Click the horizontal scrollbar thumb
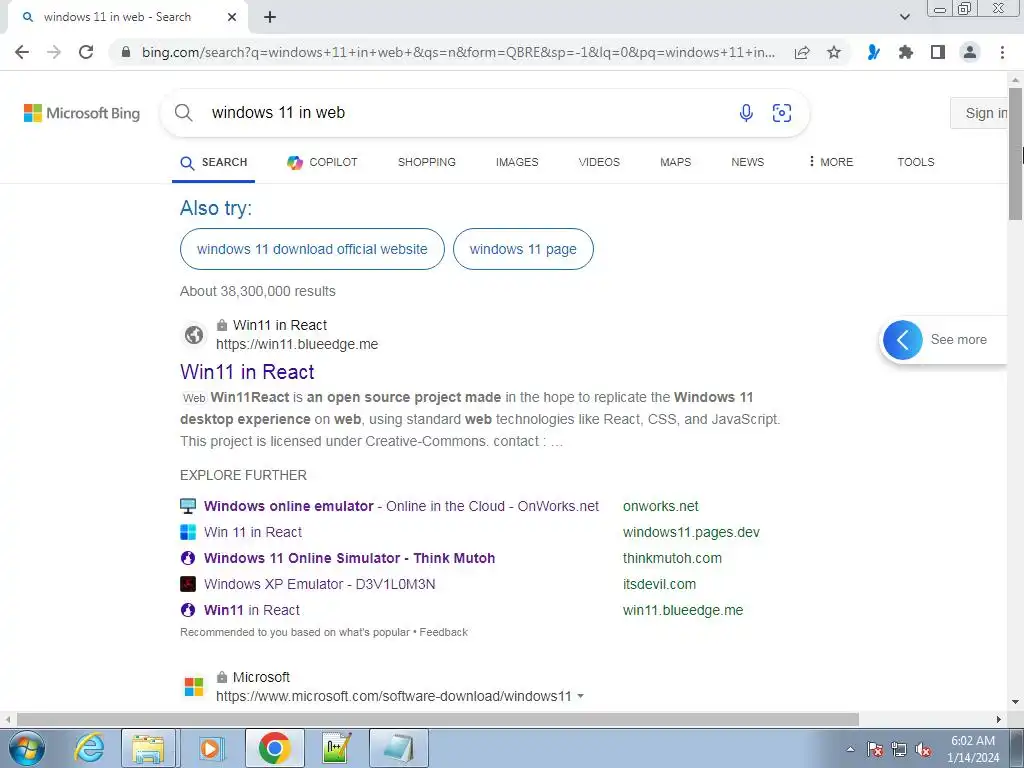 tap(438, 719)
